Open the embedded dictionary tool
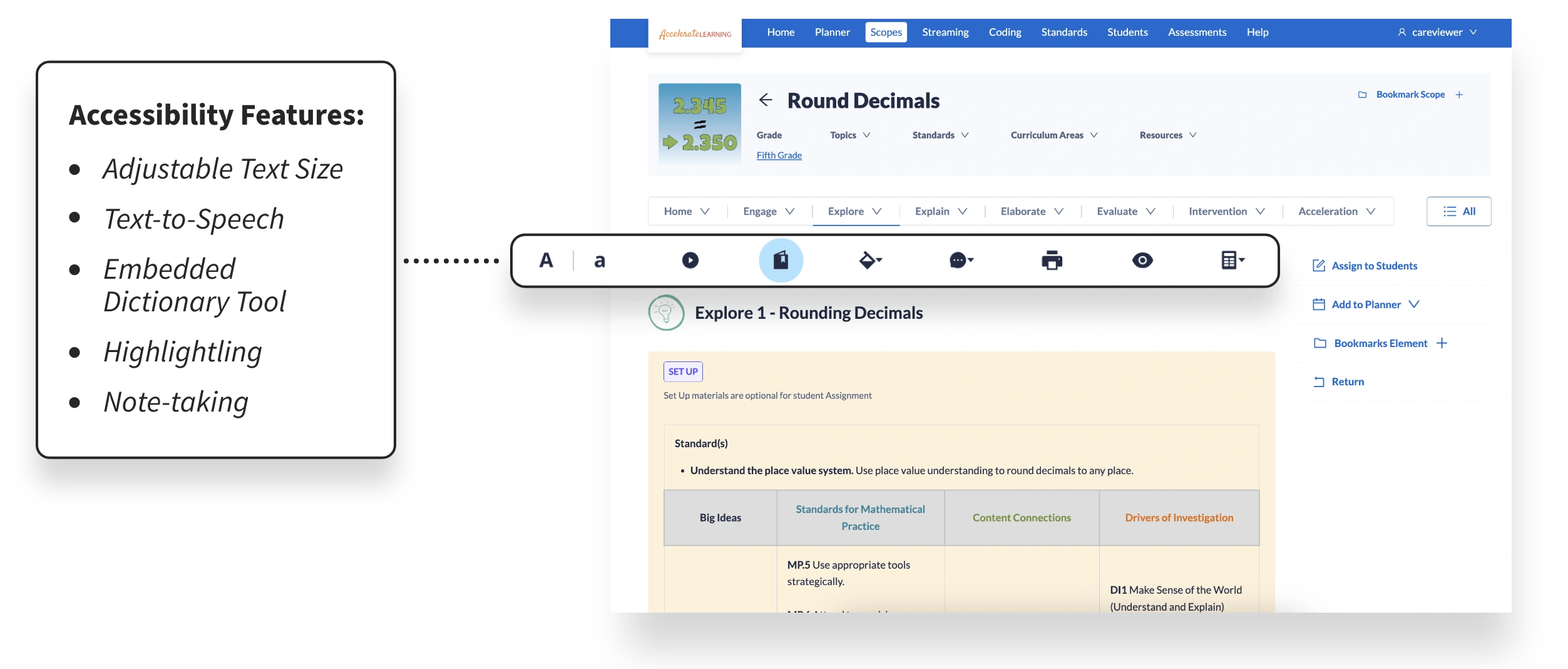This screenshot has height=669, width=1568. click(x=781, y=261)
